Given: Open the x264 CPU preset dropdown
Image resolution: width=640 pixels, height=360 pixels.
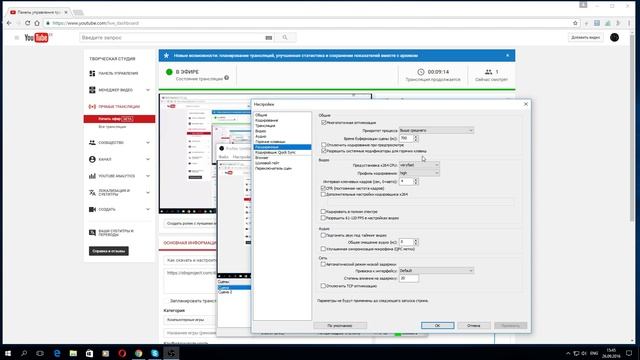Looking at the screenshot, I should [x=419, y=165].
